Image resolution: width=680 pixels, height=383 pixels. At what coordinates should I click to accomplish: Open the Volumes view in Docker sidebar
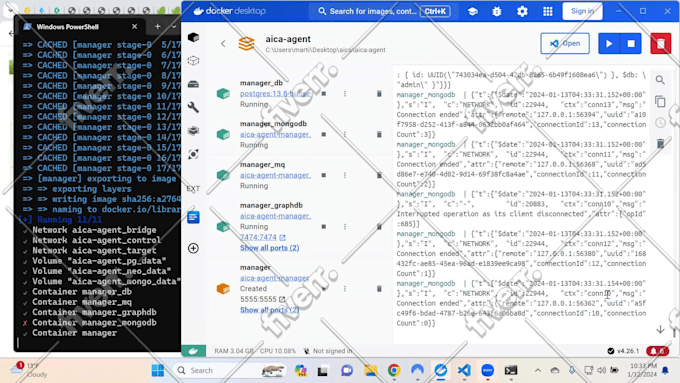193,84
